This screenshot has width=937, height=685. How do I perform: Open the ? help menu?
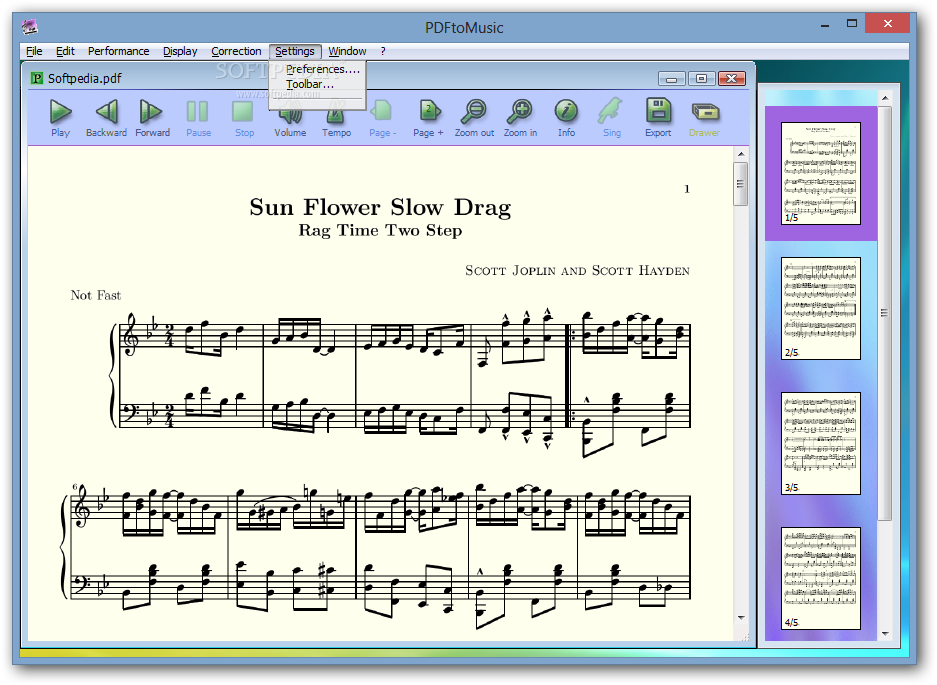(x=383, y=51)
